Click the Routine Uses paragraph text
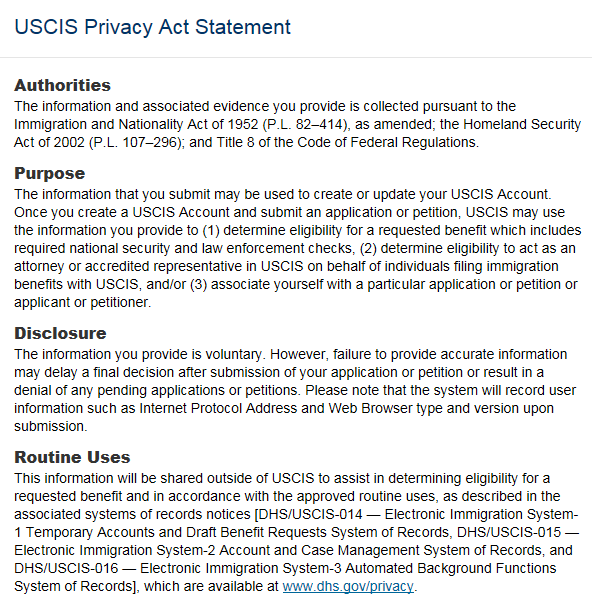 (297, 532)
